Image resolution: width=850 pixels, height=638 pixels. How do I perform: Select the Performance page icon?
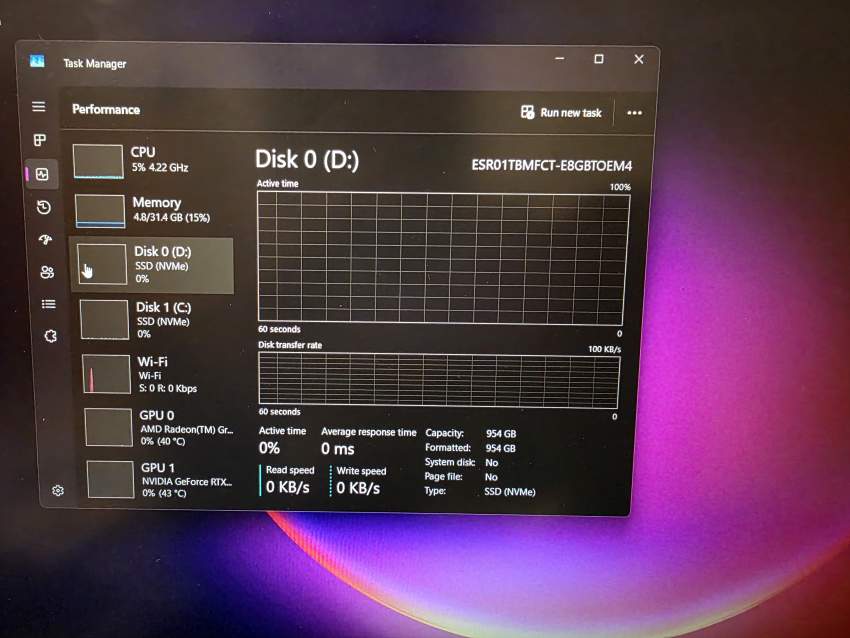(x=42, y=174)
